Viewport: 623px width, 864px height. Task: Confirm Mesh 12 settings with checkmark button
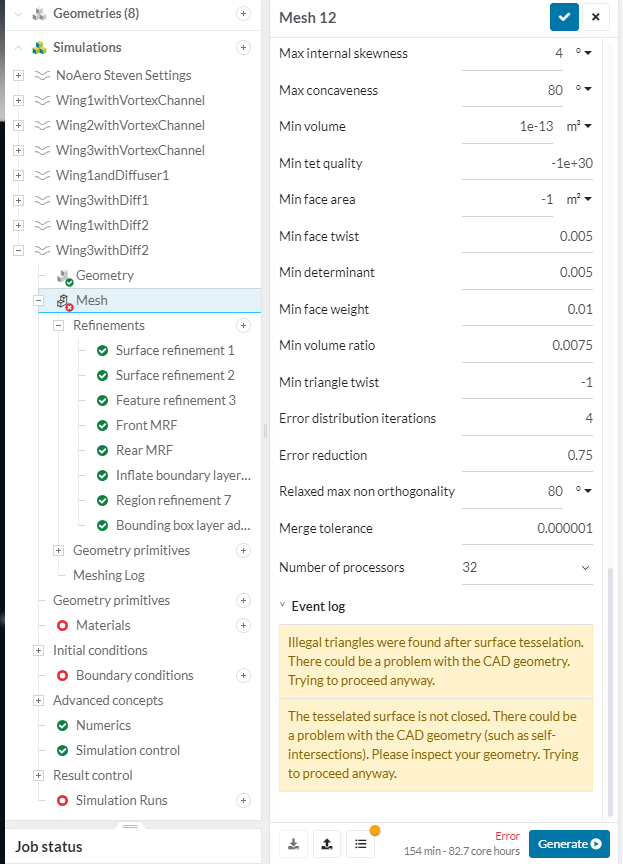click(564, 16)
